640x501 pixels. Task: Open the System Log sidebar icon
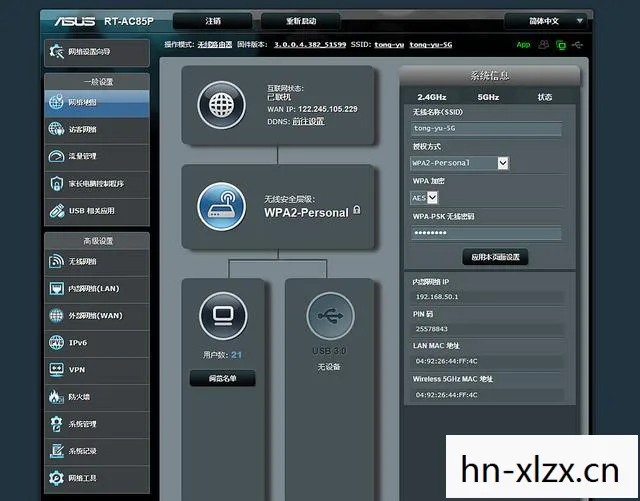pos(56,451)
